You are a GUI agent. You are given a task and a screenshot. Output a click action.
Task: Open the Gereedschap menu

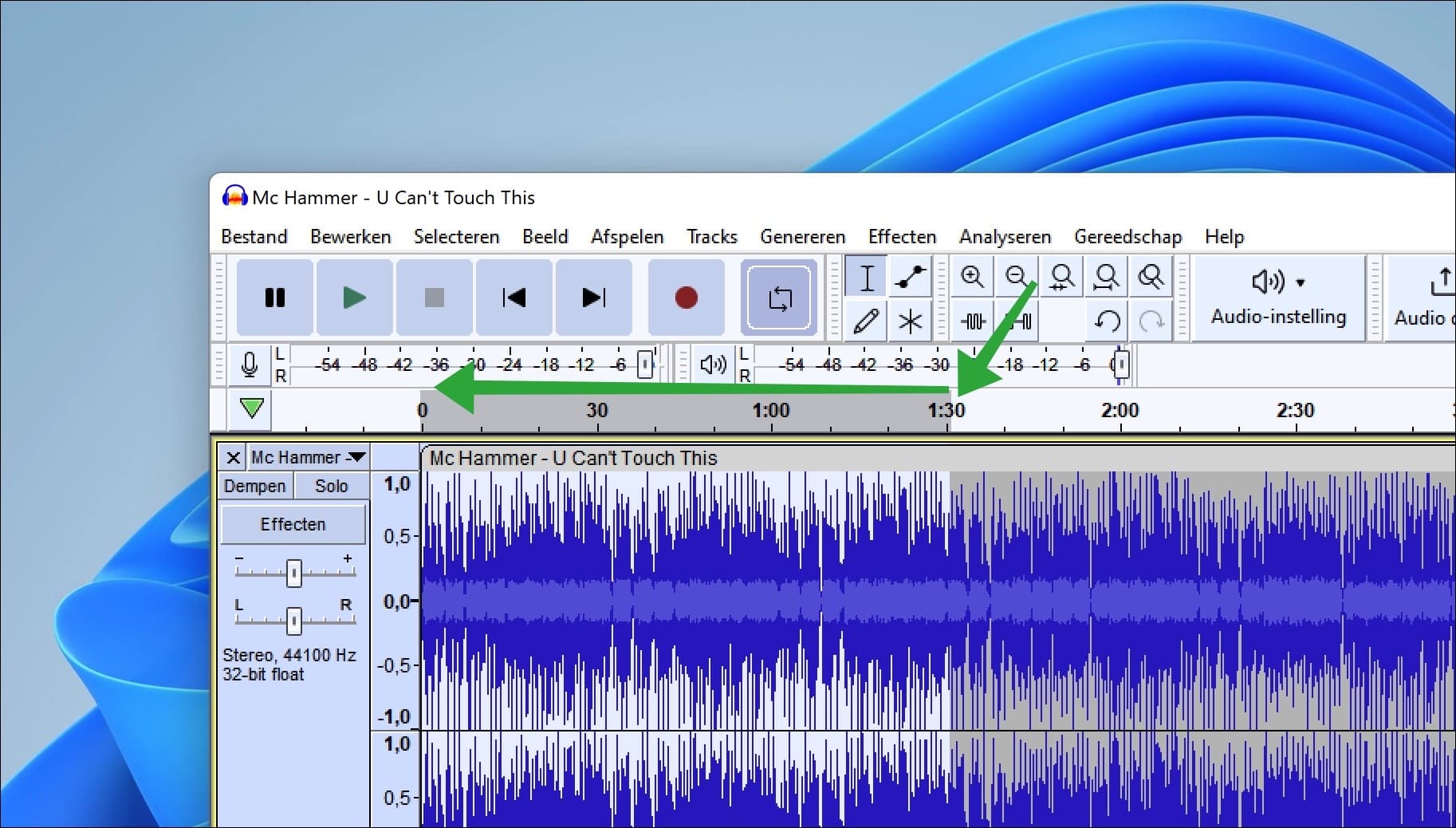pos(1127,237)
